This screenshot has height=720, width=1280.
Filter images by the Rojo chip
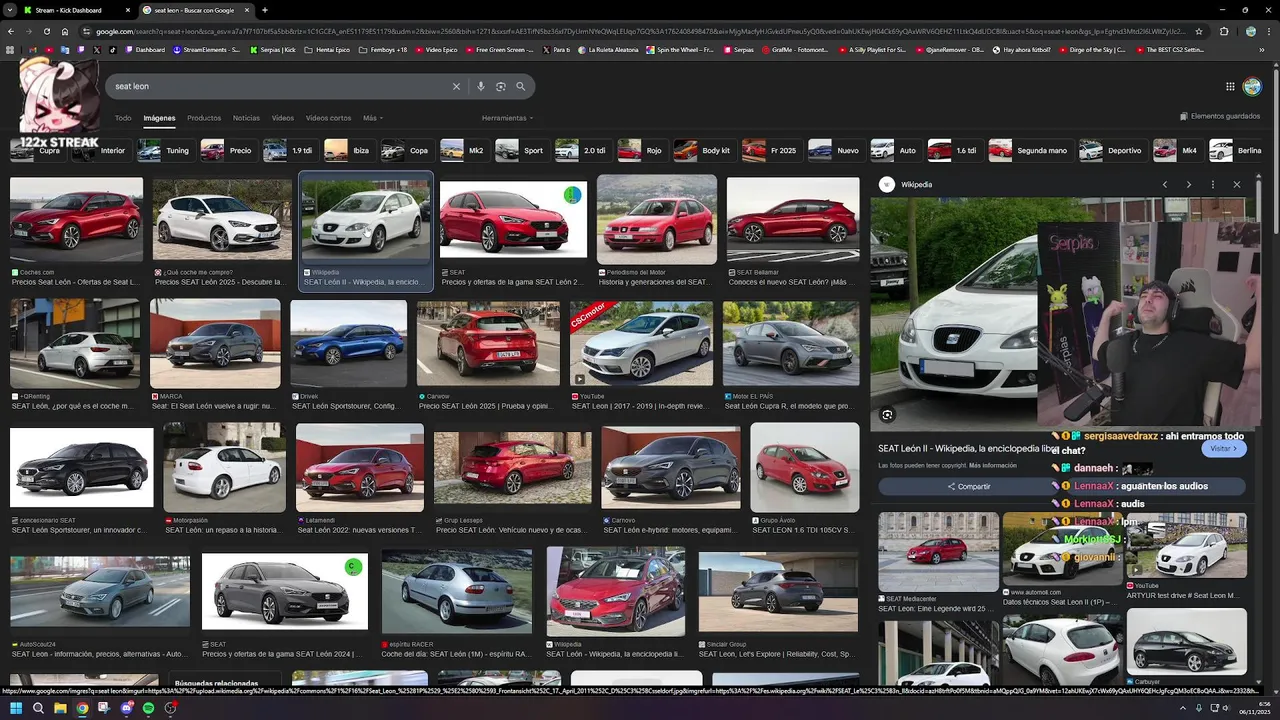coord(641,151)
